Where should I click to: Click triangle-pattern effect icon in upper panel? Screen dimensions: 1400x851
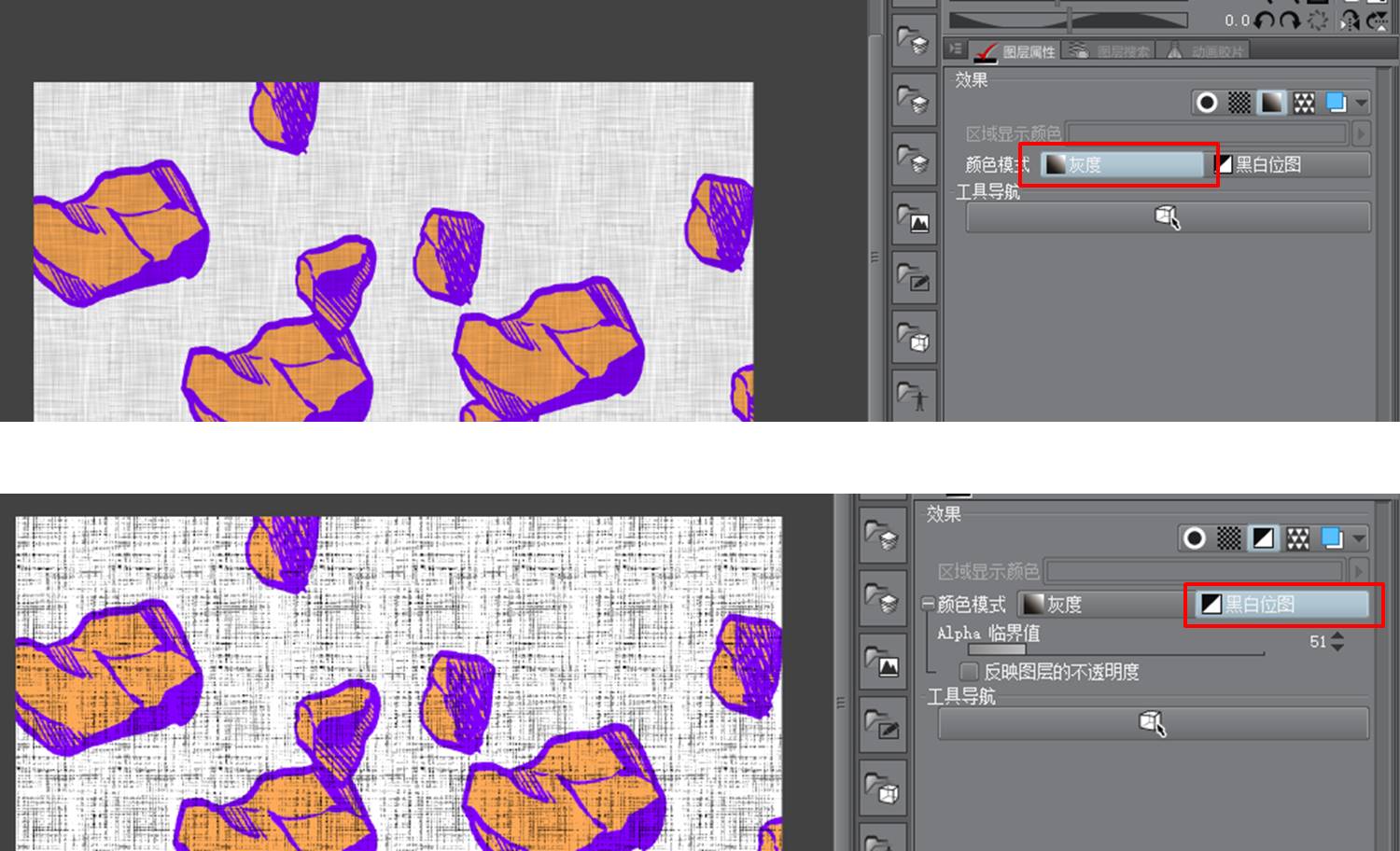1304,103
